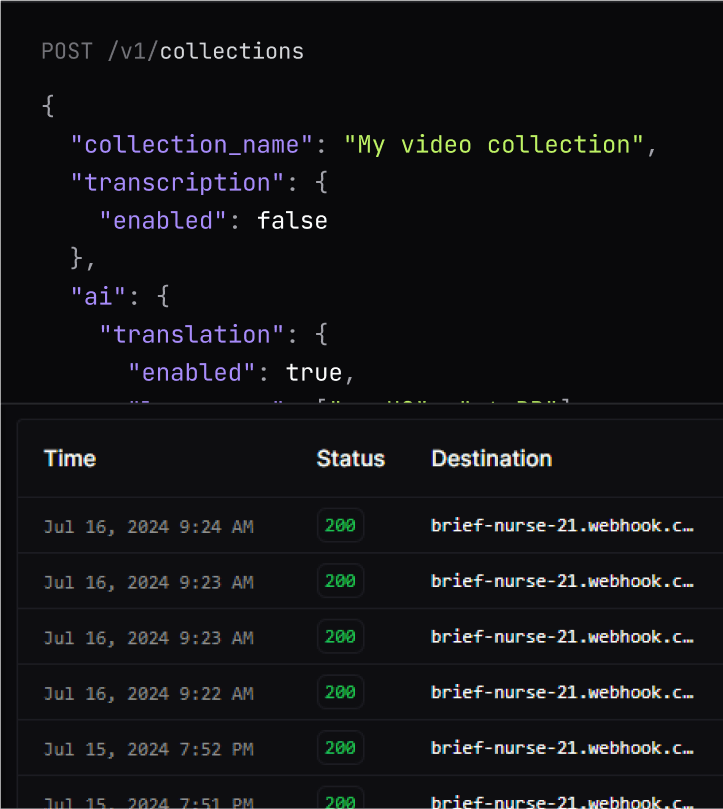Click the POST /v1/collections endpoint title
723x809 pixels.
[172, 51]
